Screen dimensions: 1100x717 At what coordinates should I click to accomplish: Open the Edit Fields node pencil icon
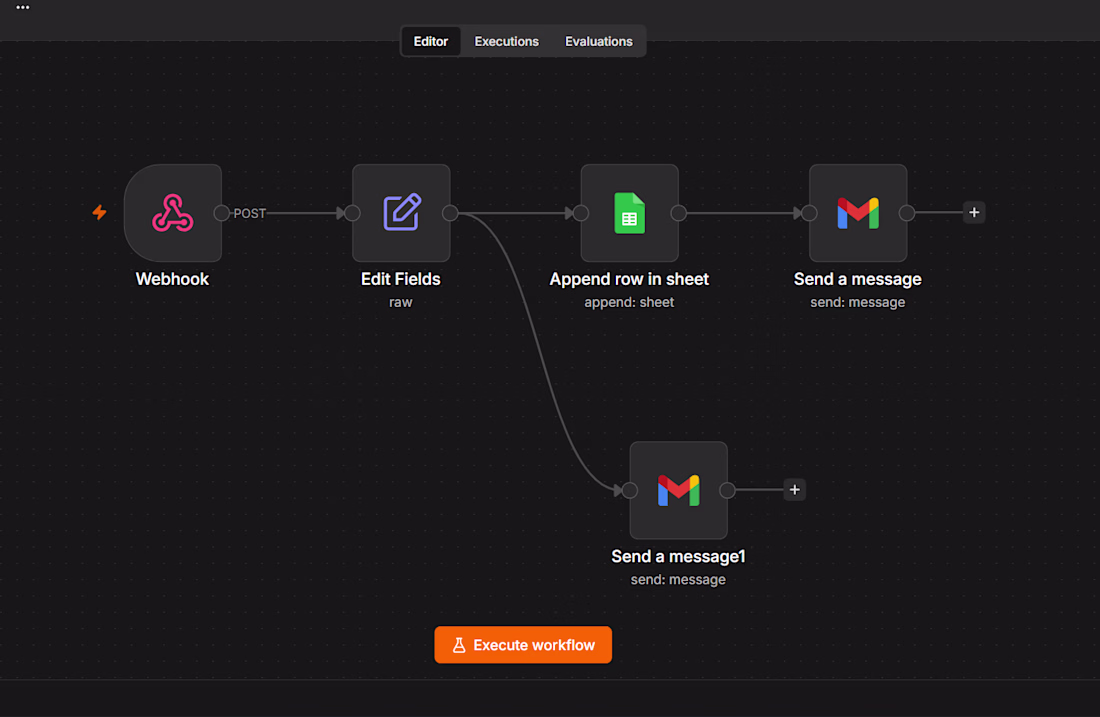[x=401, y=213]
